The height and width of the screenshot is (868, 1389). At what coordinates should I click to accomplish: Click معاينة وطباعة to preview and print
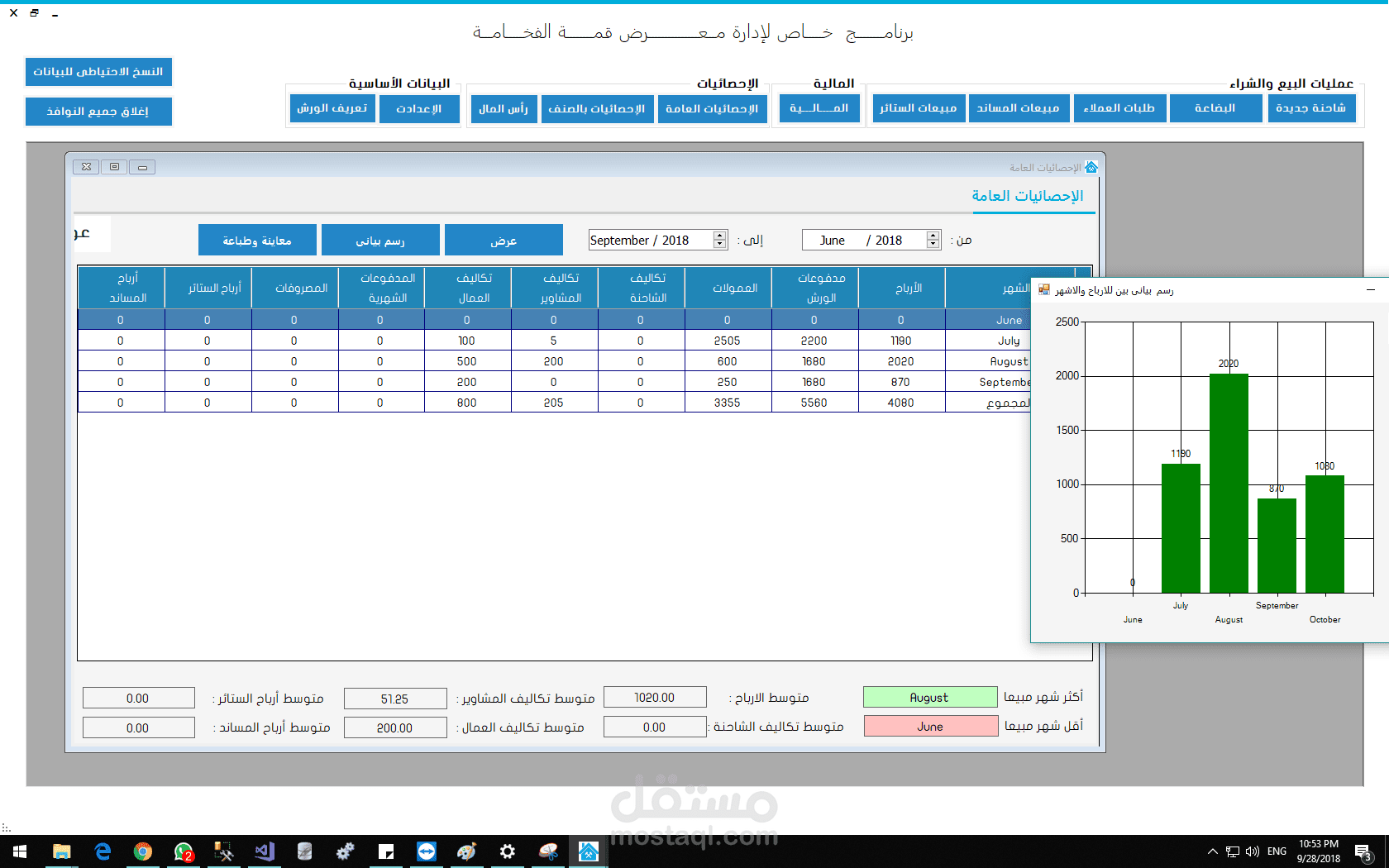pyautogui.click(x=257, y=241)
